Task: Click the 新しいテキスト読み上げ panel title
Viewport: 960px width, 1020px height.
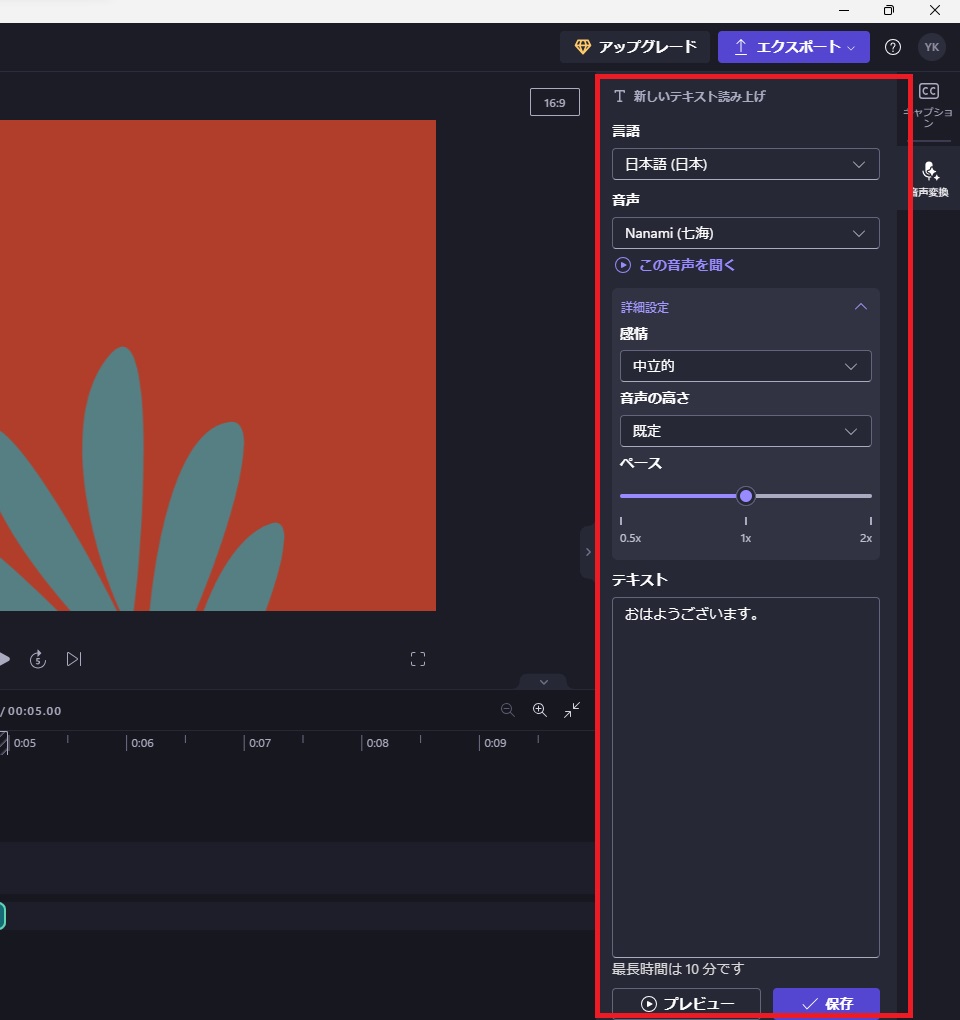Action: point(699,96)
